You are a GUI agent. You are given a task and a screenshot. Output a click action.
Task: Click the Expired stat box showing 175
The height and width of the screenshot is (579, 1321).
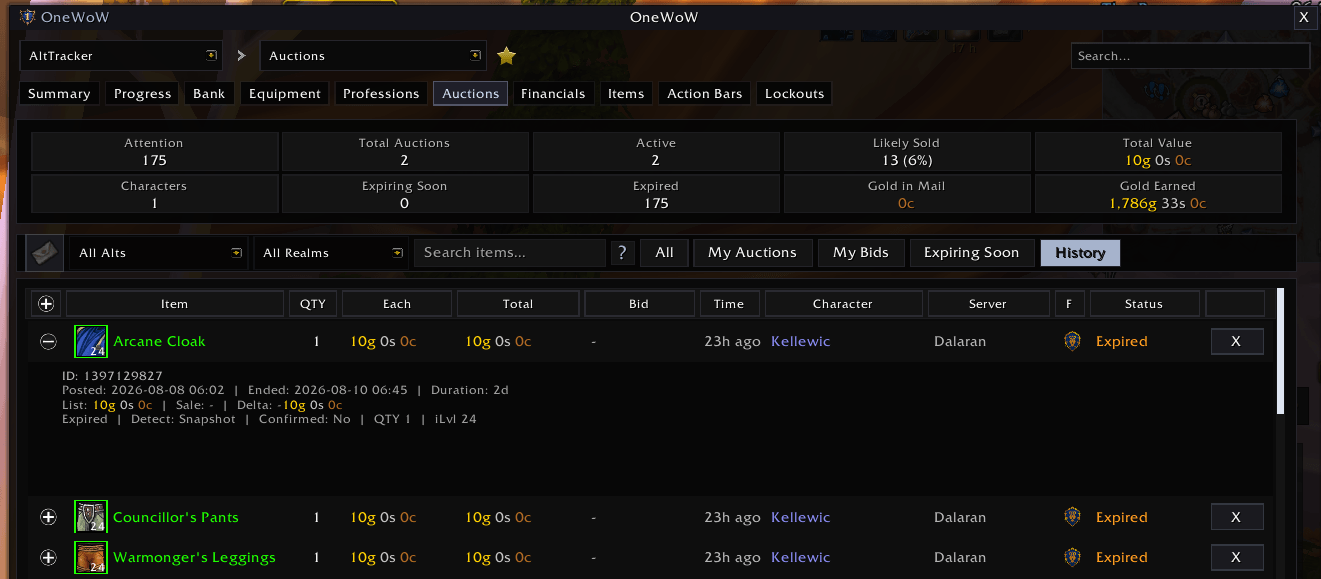656,194
